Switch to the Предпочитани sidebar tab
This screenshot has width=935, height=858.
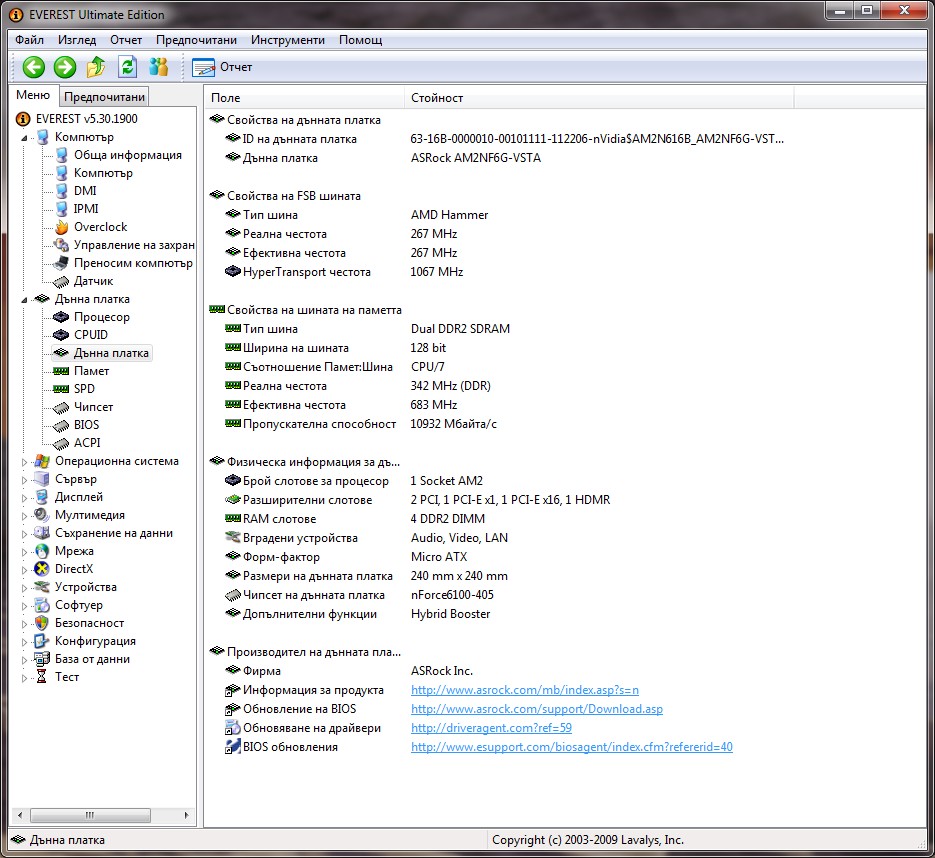pos(104,97)
